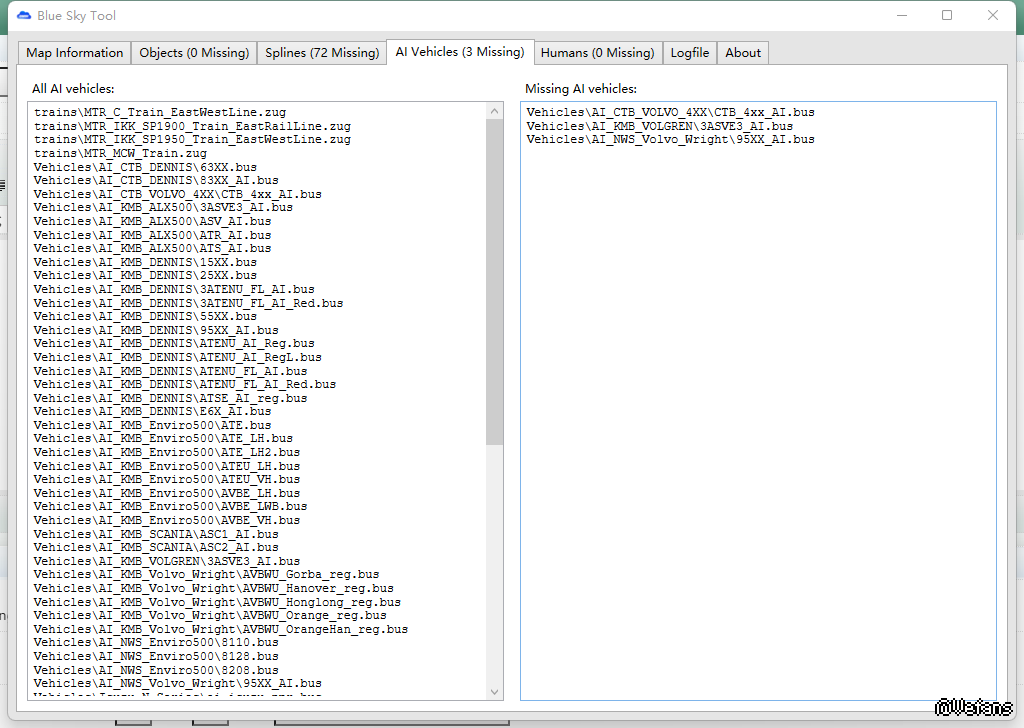This screenshot has width=1024, height=728.
Task: Select AI_NWS_Enviro500\8110.bus entry
Action: pos(156,643)
